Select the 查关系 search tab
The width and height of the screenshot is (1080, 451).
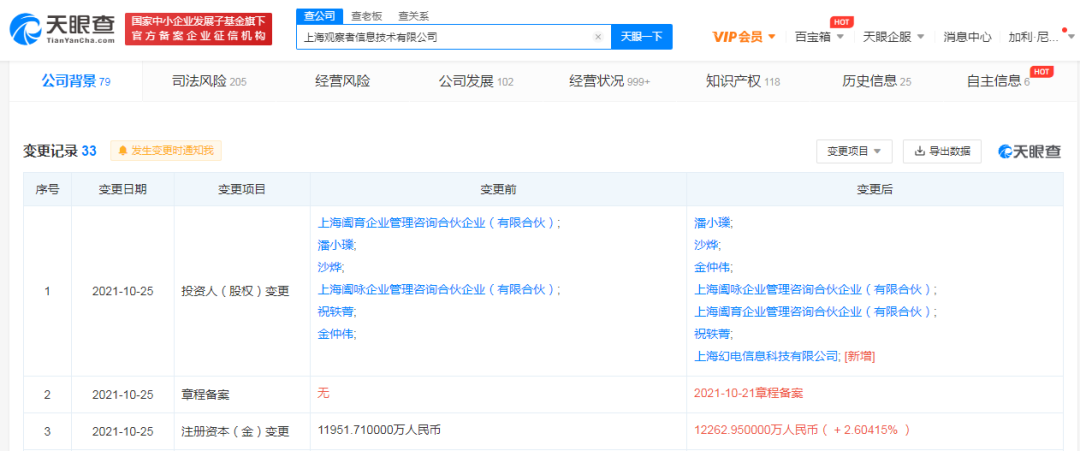[x=414, y=15]
